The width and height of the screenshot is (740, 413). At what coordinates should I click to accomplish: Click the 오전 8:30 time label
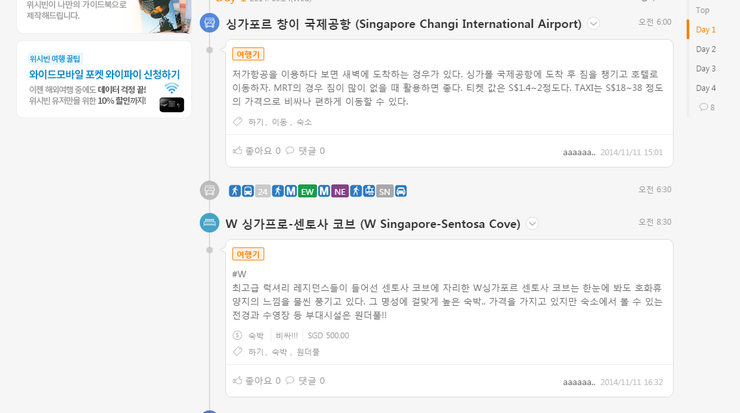point(655,222)
